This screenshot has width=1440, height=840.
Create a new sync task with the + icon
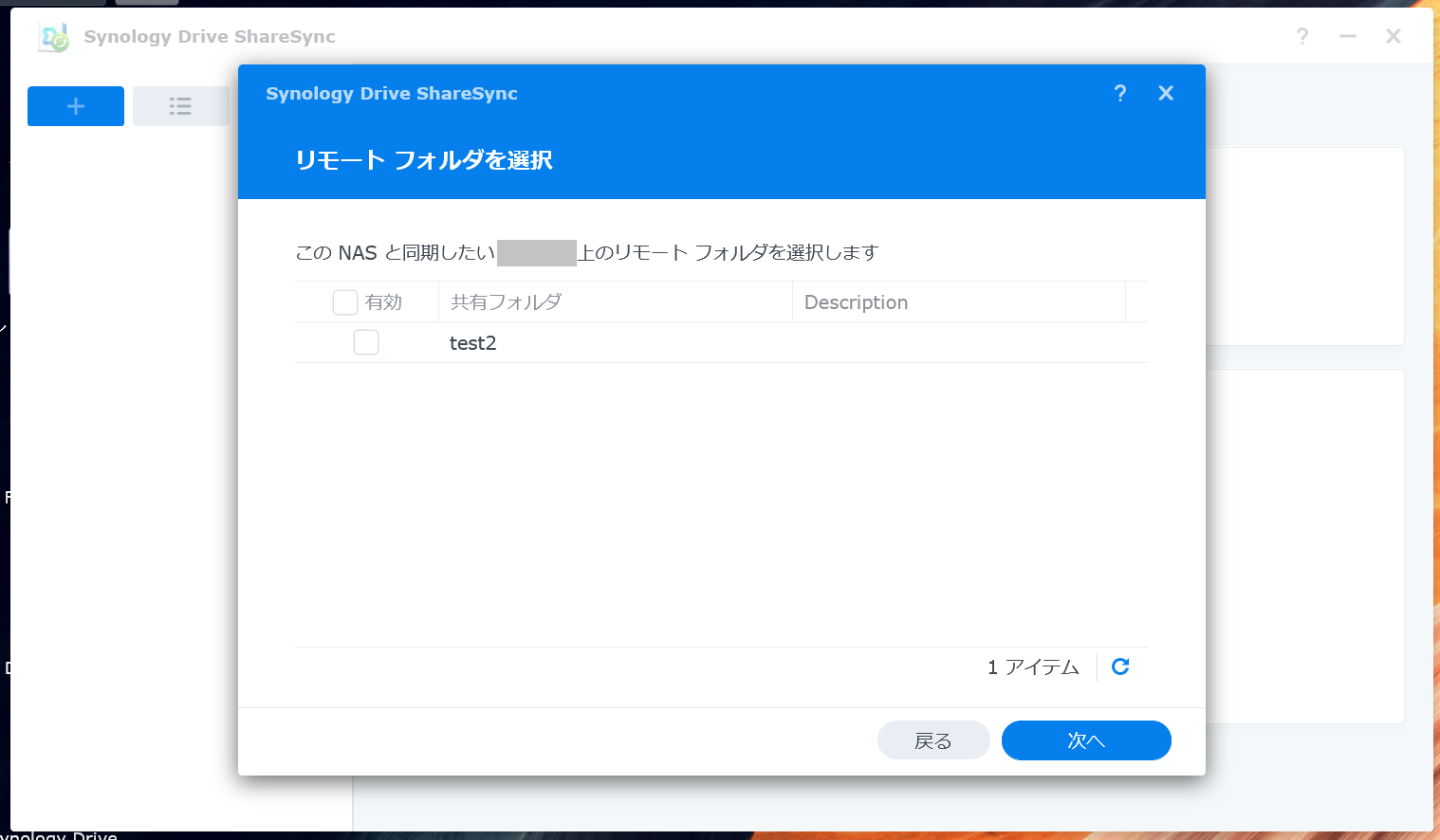pos(75,106)
